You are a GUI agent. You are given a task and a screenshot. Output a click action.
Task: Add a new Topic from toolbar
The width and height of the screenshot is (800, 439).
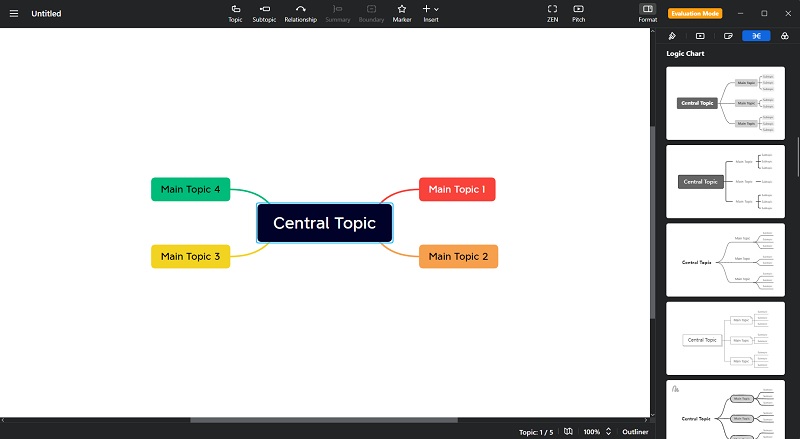[x=235, y=14]
